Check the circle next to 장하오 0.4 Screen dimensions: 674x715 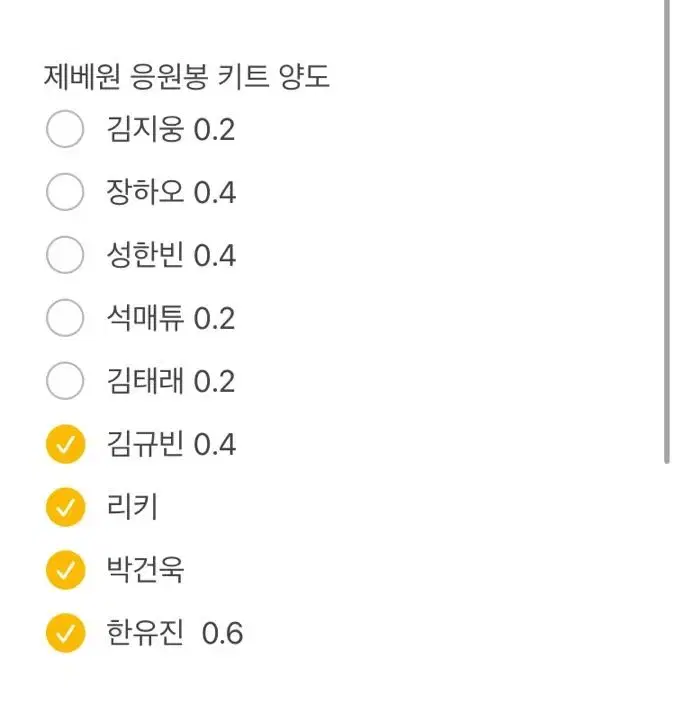click(65, 193)
